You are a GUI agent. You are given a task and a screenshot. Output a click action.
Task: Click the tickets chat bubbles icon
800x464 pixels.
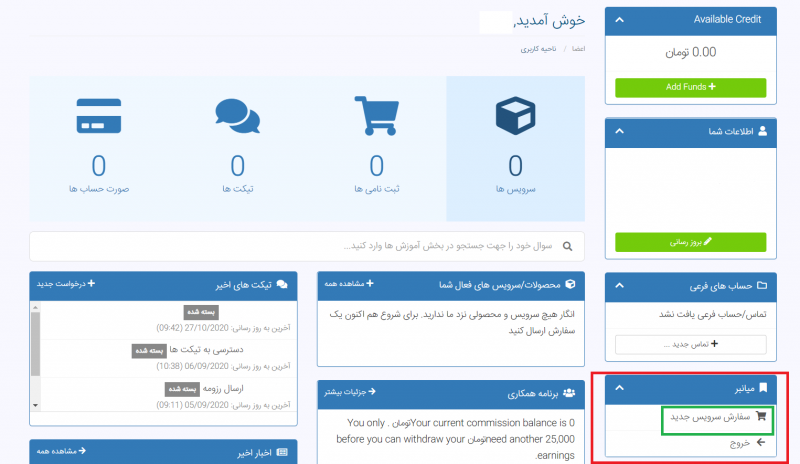pyautogui.click(x=237, y=117)
